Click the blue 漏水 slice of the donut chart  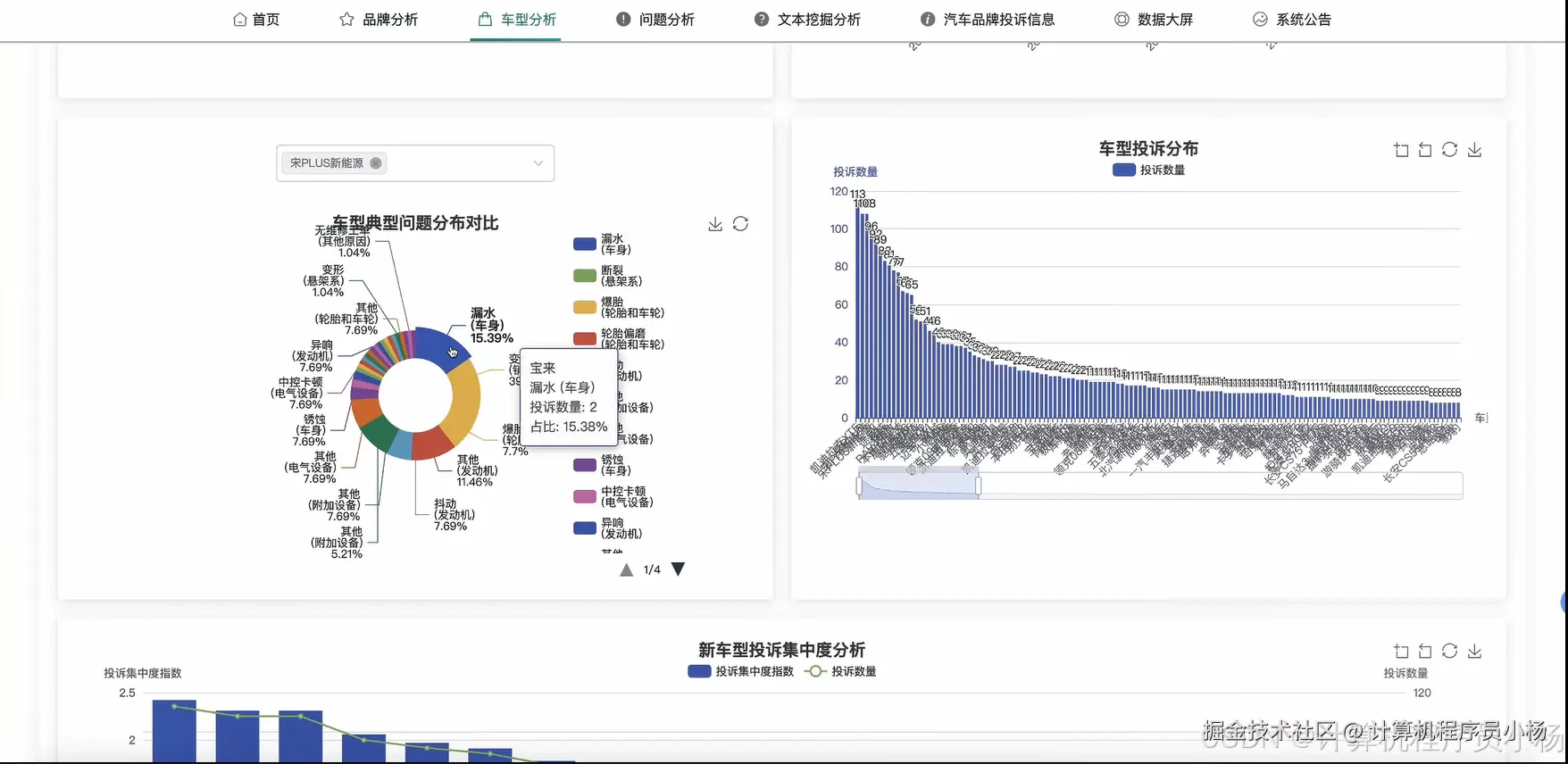point(441,347)
